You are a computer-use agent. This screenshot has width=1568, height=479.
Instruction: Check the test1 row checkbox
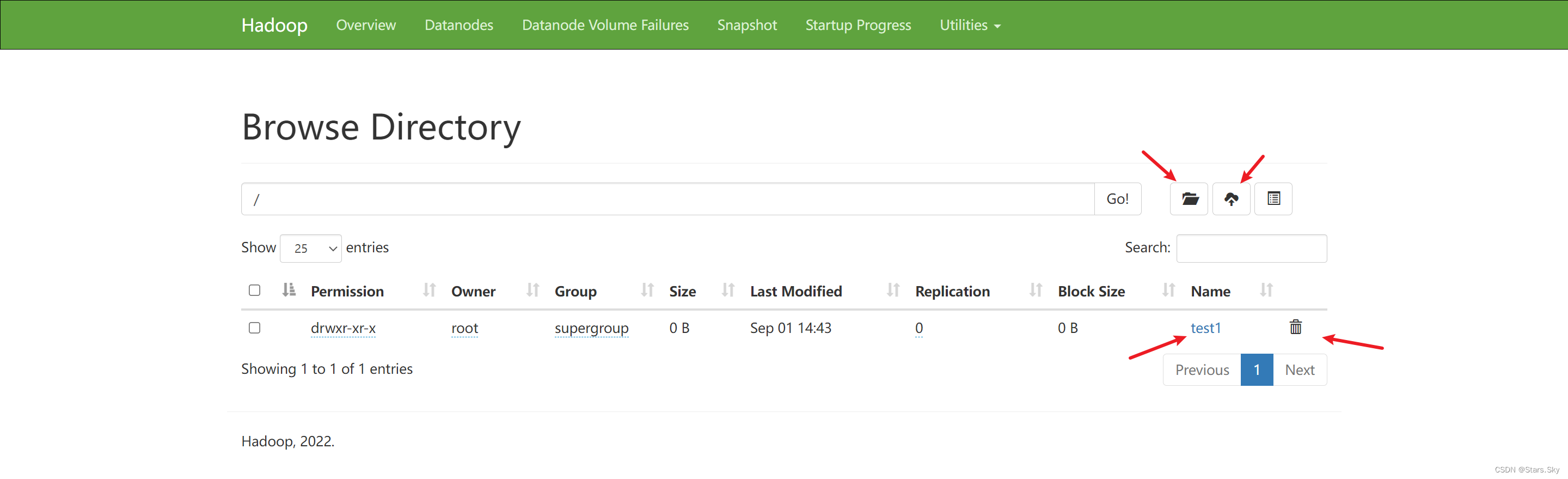[254, 328]
